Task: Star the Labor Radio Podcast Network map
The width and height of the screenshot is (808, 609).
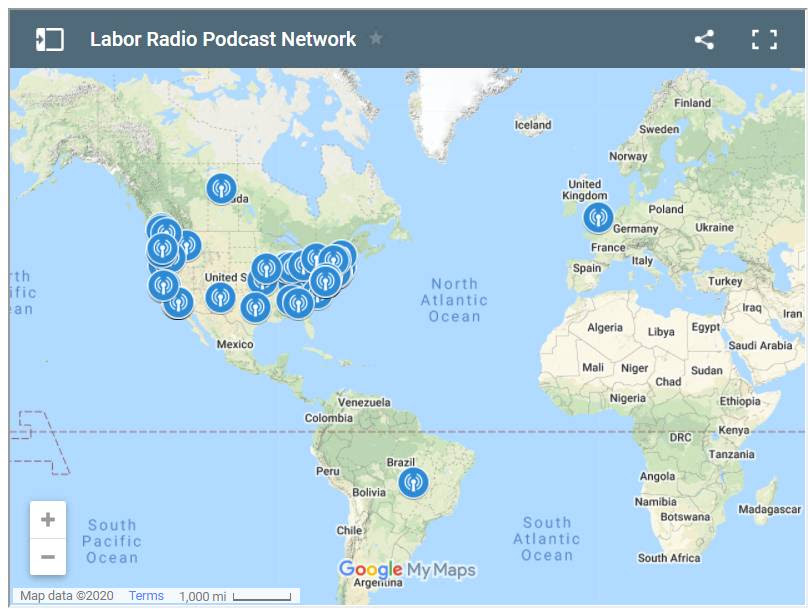Action: [x=376, y=38]
